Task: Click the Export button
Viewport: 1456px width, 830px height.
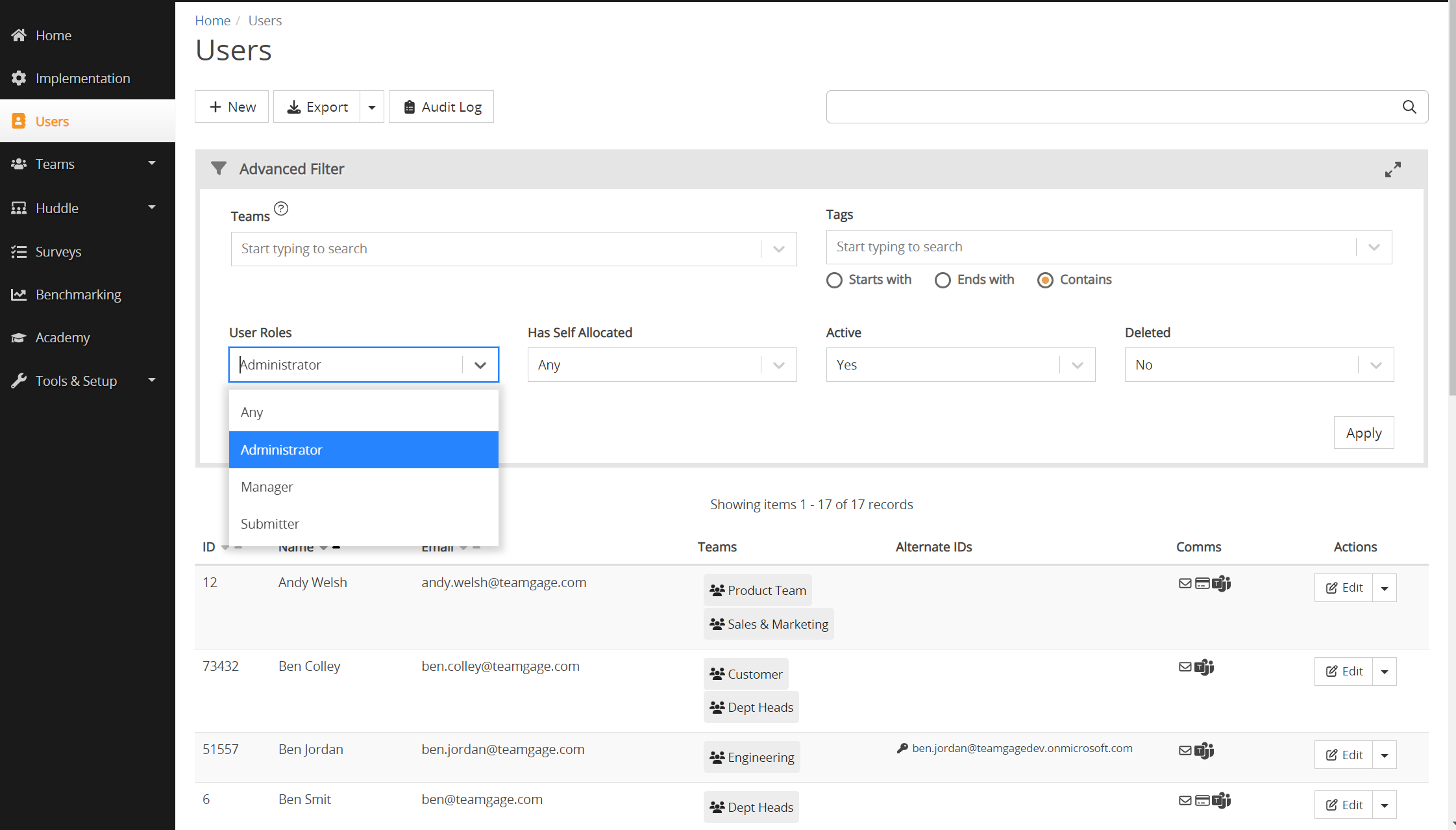Action: tap(317, 107)
